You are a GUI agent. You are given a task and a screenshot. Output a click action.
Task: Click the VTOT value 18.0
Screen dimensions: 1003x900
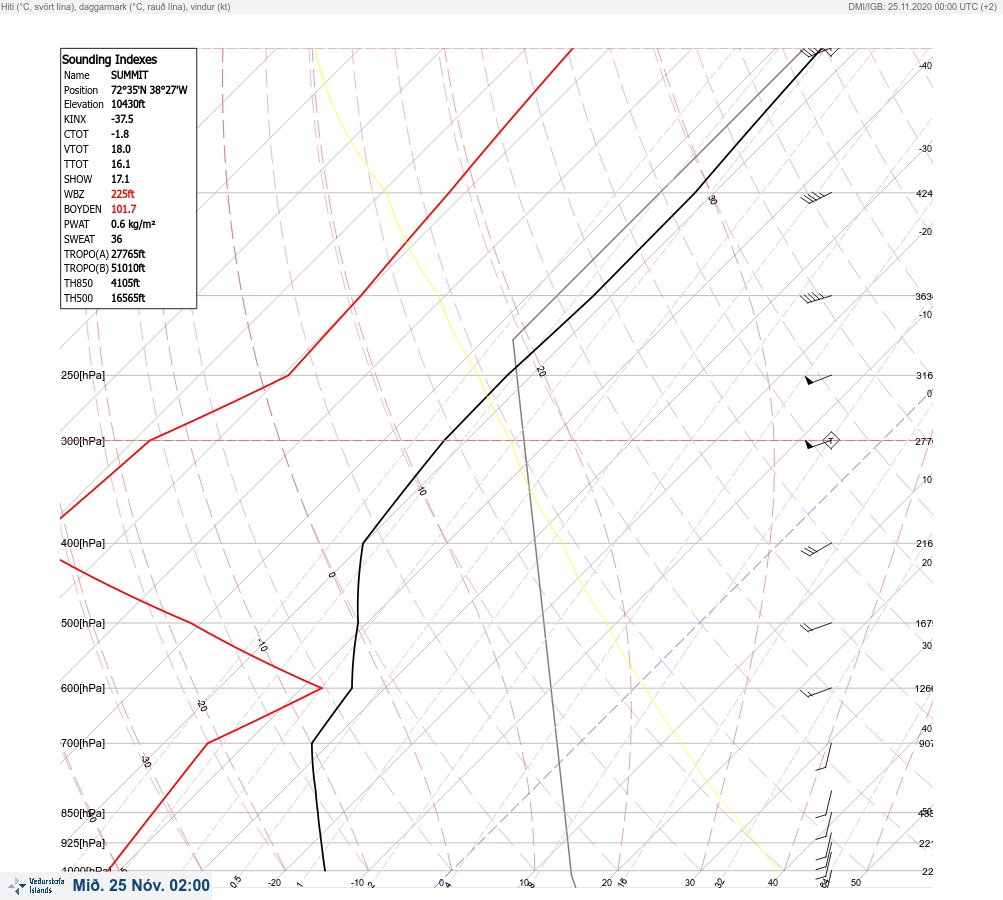coord(121,149)
